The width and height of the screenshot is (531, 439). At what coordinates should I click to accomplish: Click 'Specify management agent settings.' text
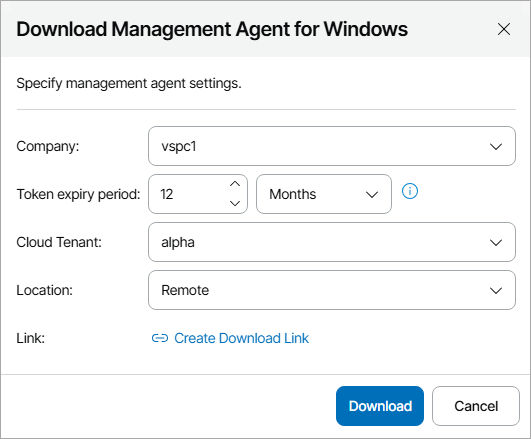pyautogui.click(x=129, y=83)
